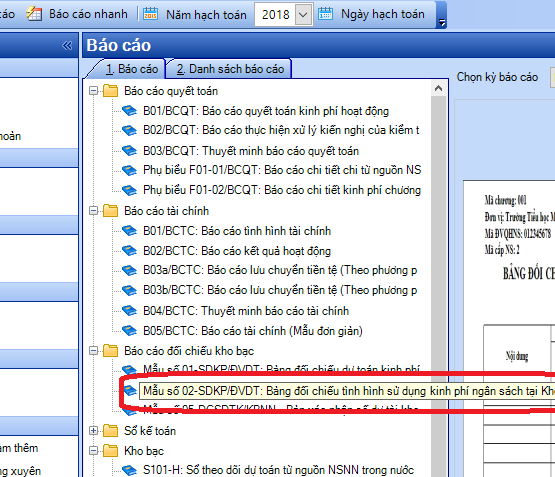Image resolution: width=555 pixels, height=477 pixels.
Task: Click the report tree scrollbar up arrow
Action: (x=438, y=88)
